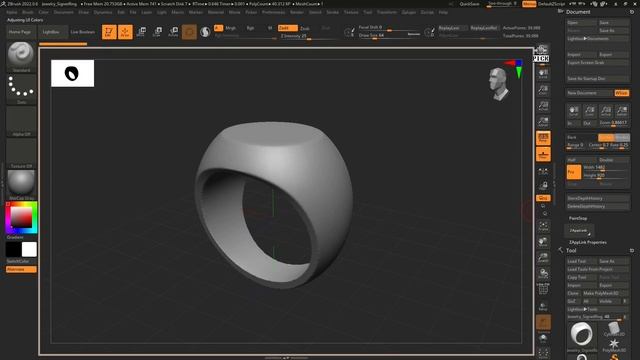Click the Home Page button
This screenshot has width=640, height=360.
(x=20, y=32)
